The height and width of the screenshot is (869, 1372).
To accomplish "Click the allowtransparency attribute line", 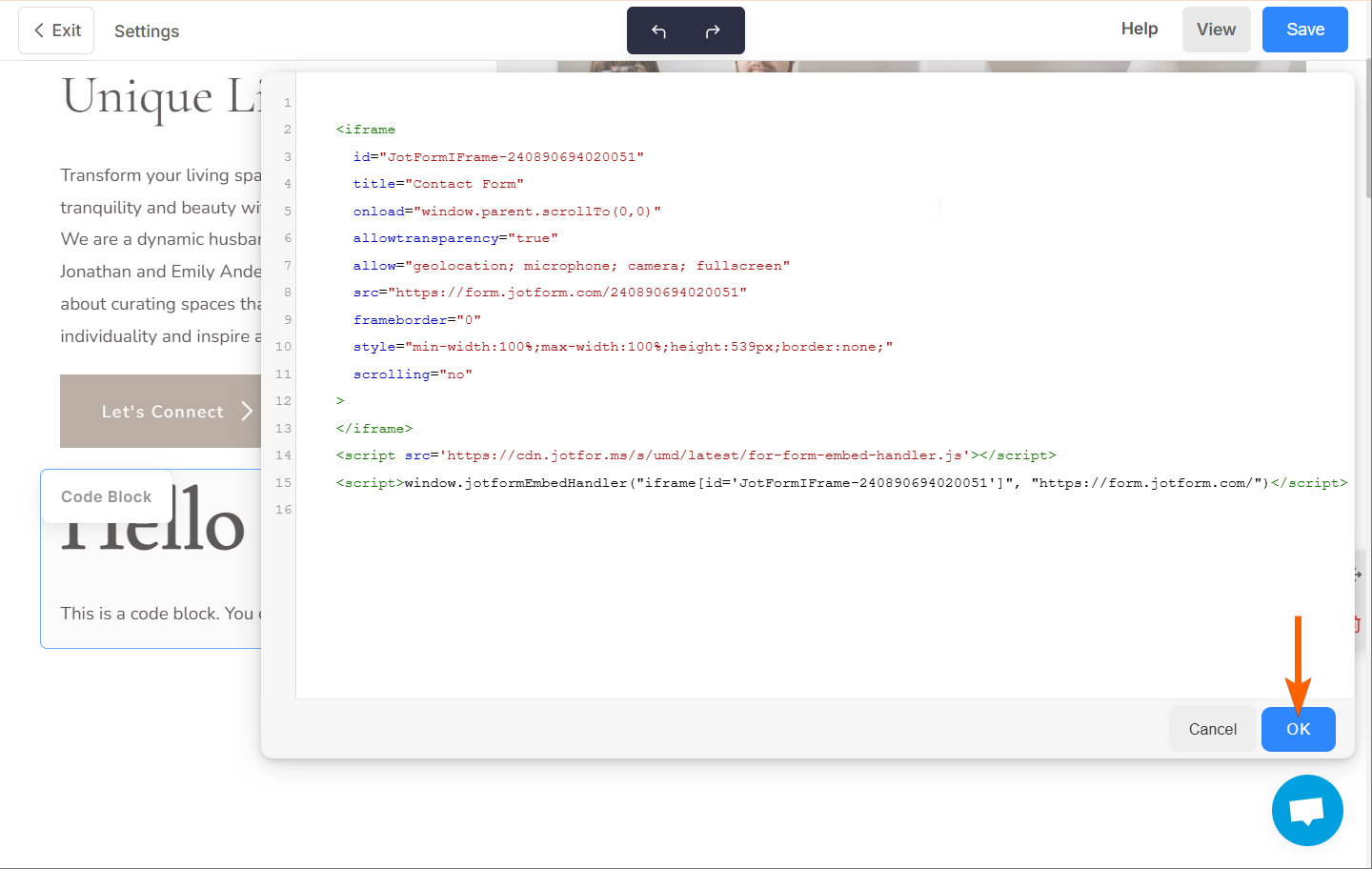I will tap(455, 238).
